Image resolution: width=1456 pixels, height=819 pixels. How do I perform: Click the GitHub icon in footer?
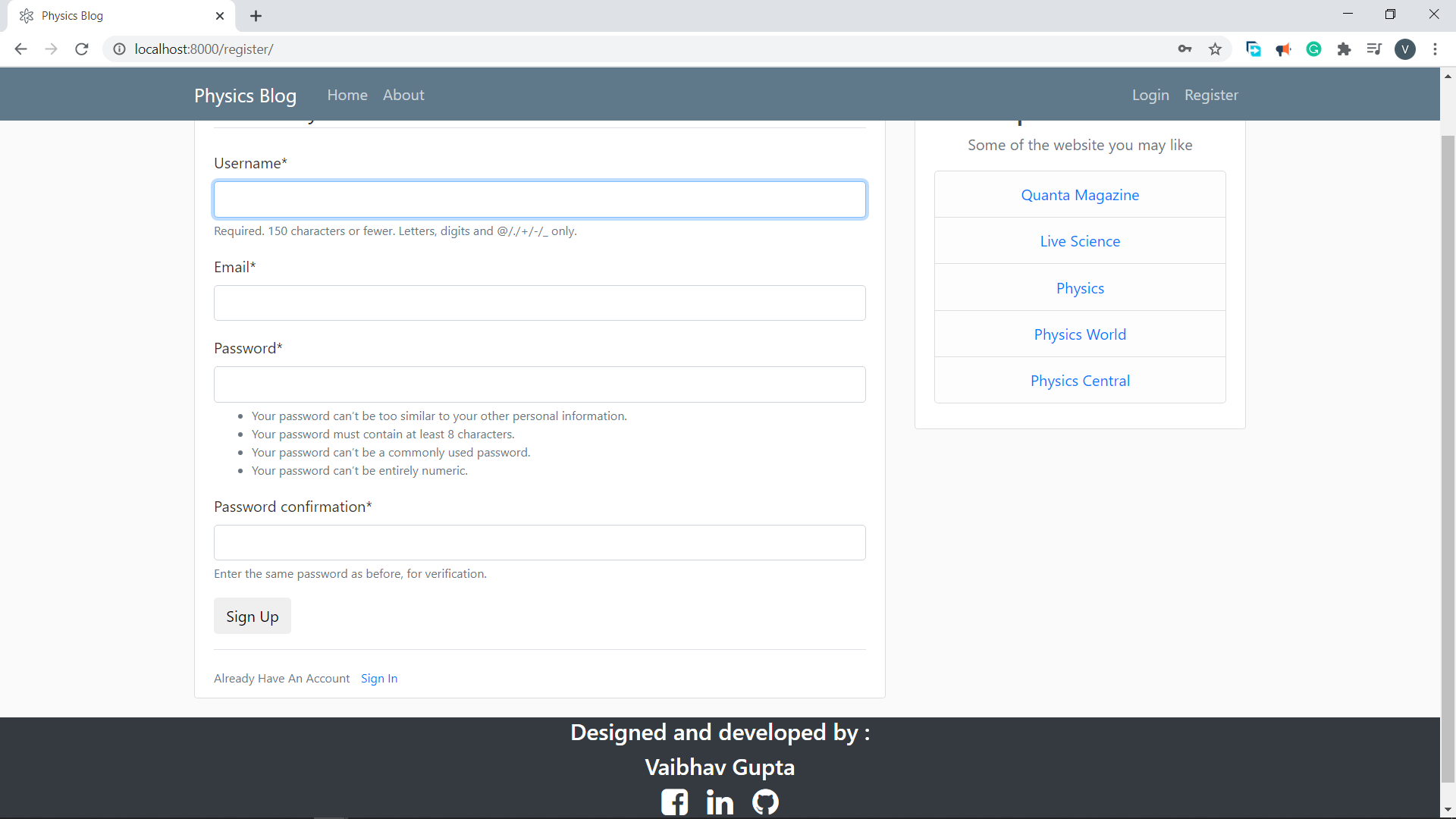click(765, 802)
